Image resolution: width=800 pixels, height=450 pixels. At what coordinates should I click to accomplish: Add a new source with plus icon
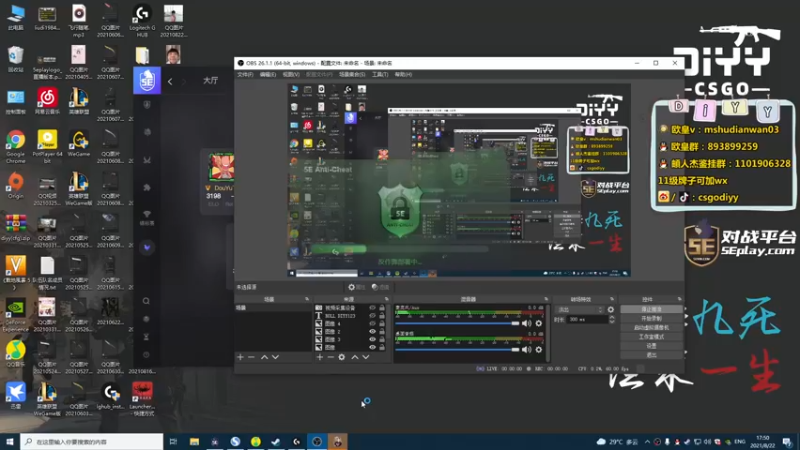coord(319,357)
